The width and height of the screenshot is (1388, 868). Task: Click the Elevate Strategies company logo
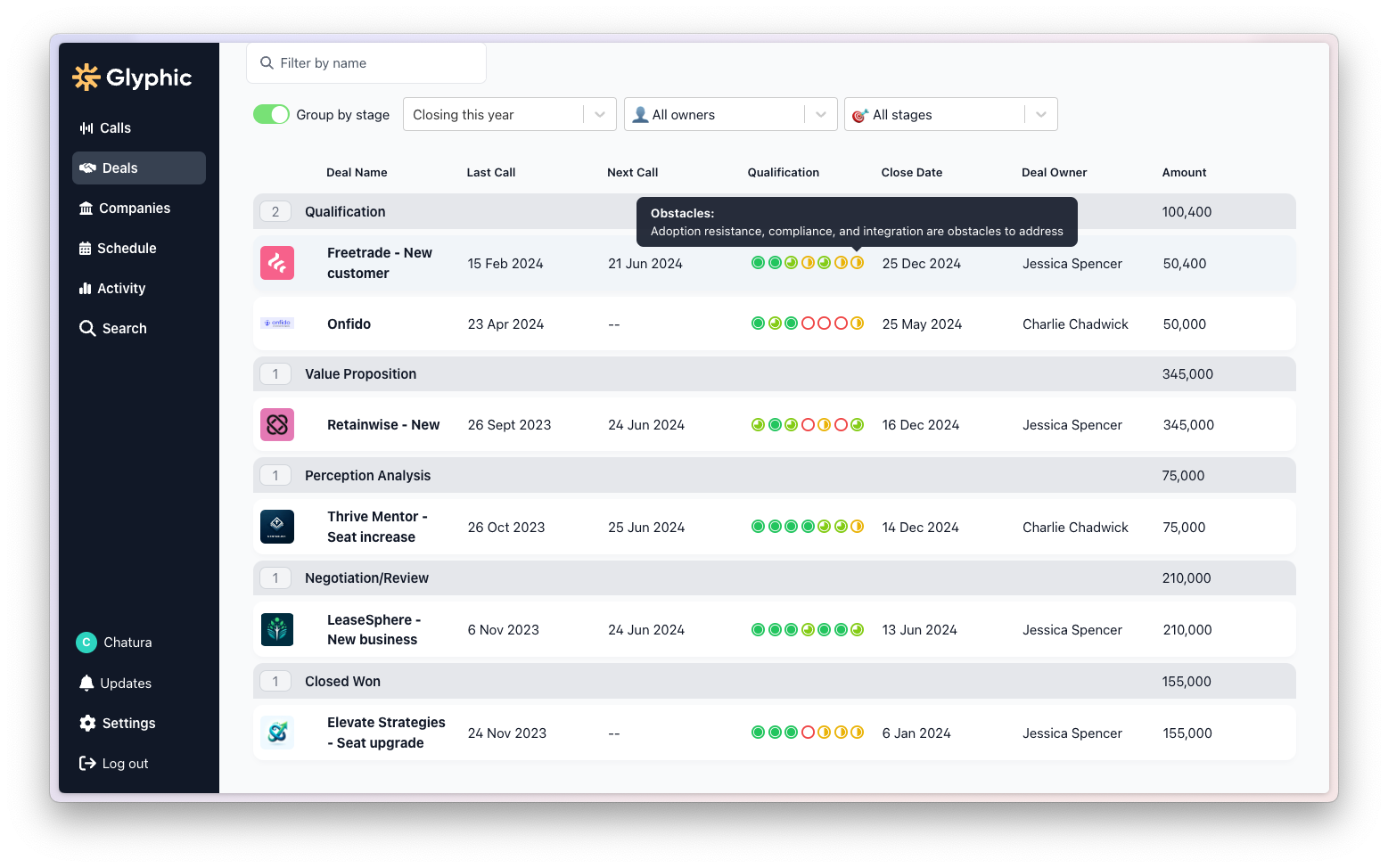277,733
